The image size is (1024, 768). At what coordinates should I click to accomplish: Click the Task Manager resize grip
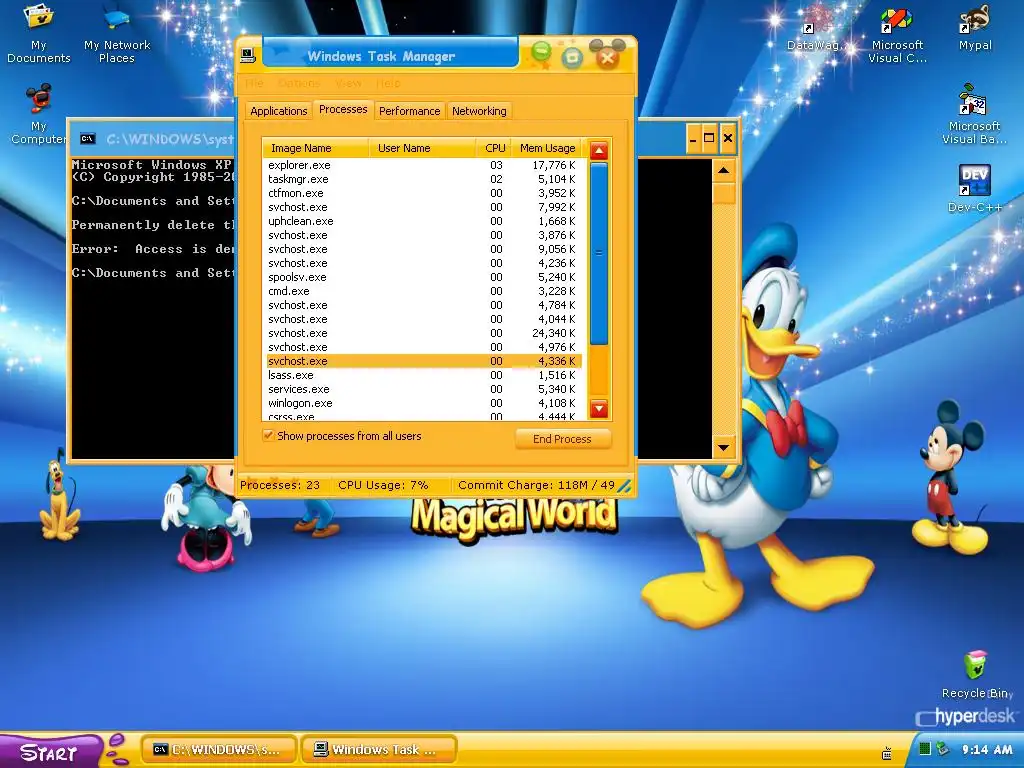point(624,486)
